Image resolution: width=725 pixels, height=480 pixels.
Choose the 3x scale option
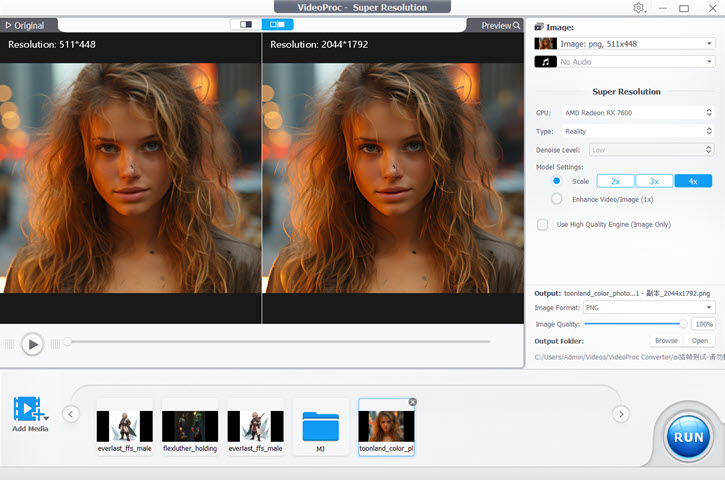click(x=654, y=181)
